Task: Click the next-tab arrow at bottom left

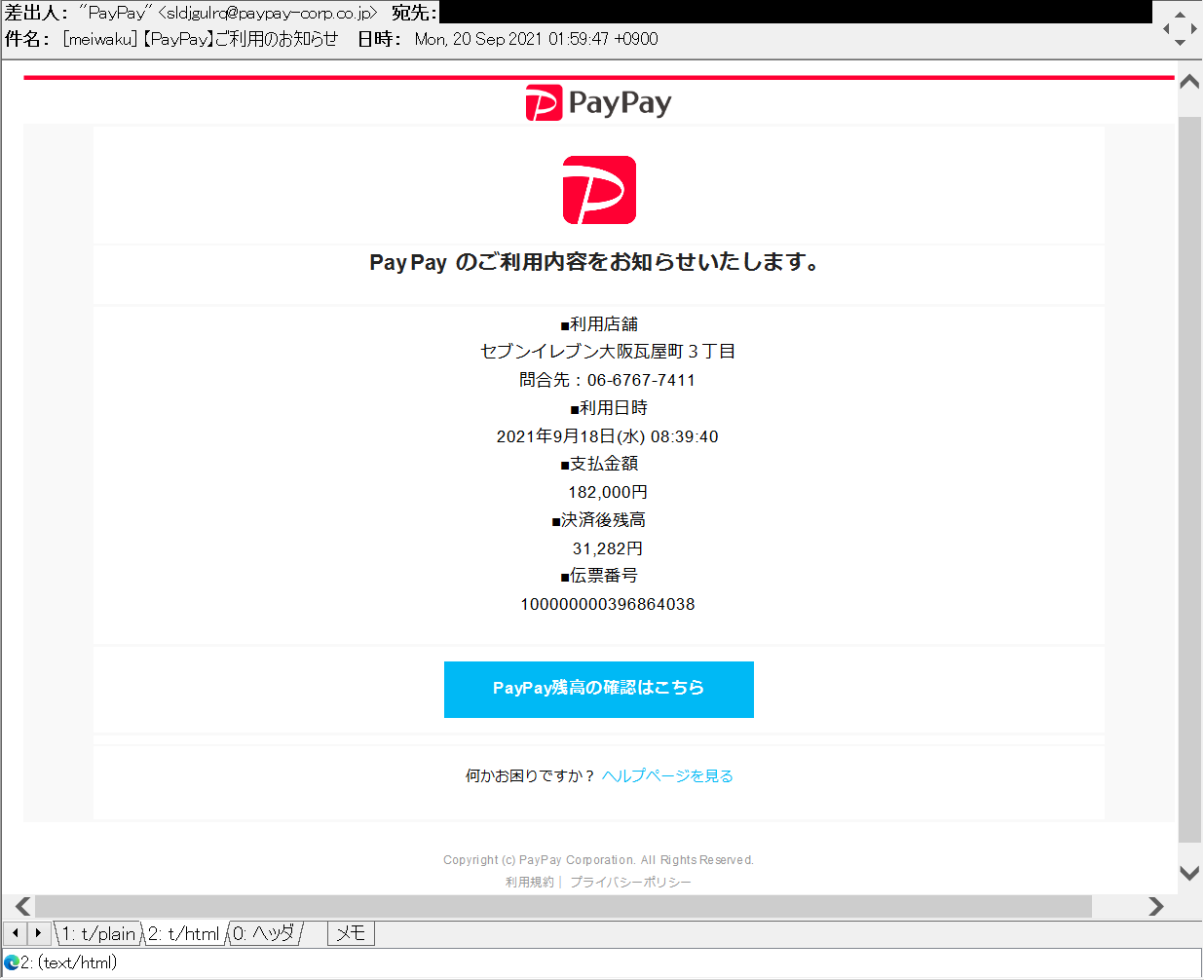Action: [x=38, y=933]
